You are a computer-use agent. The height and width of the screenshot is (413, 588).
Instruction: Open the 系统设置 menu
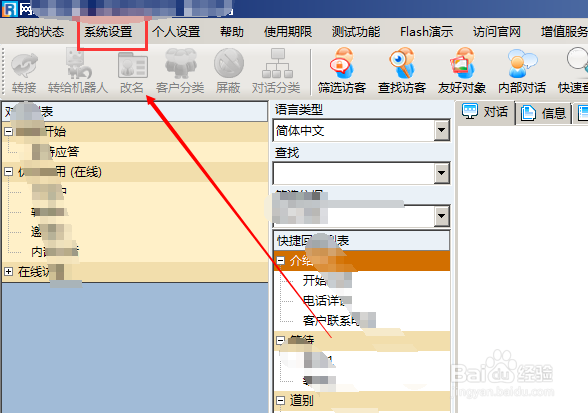(108, 32)
